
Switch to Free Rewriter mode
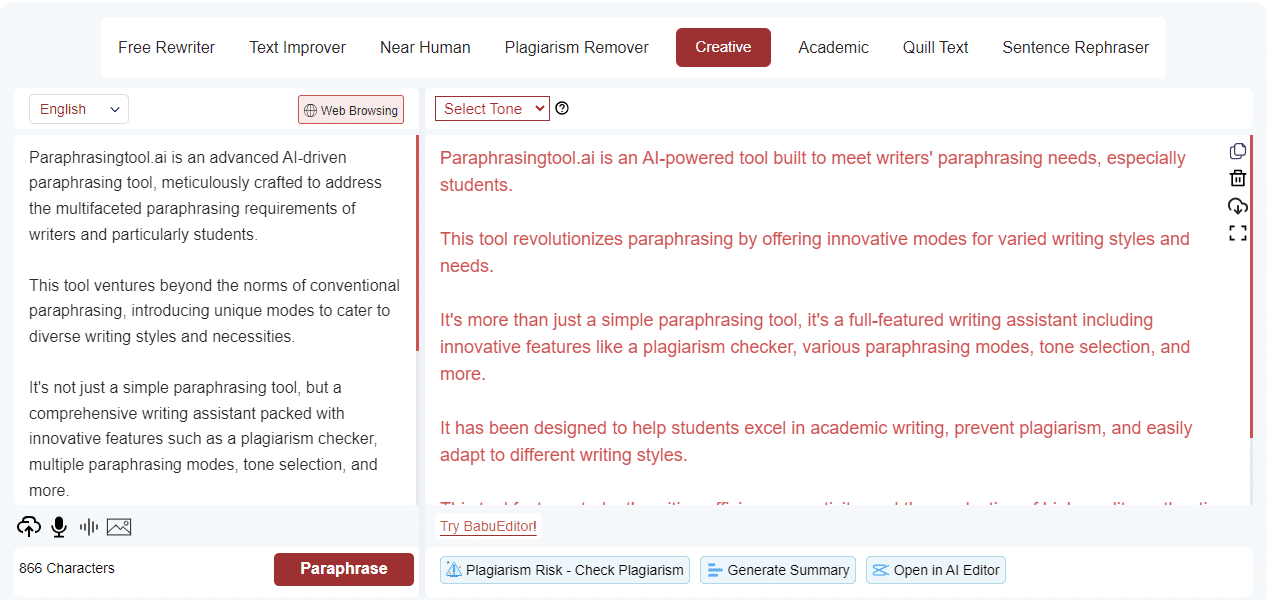[166, 47]
